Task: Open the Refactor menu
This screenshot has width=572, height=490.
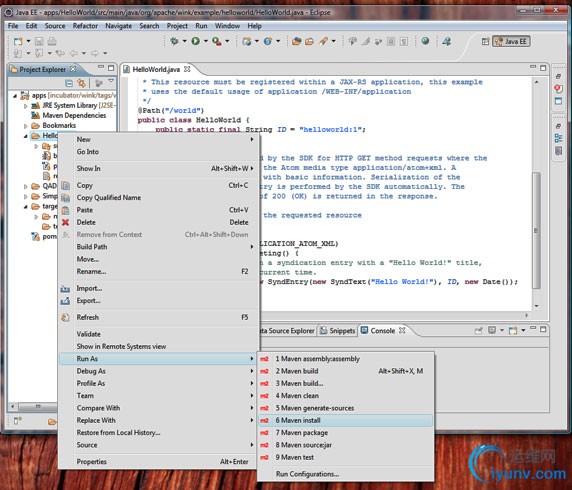Action: tap(85, 26)
